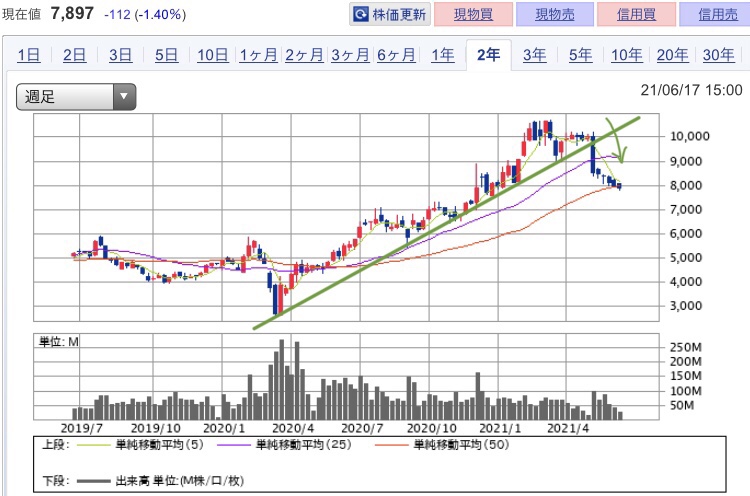Click the 単位: M label

coord(58,342)
